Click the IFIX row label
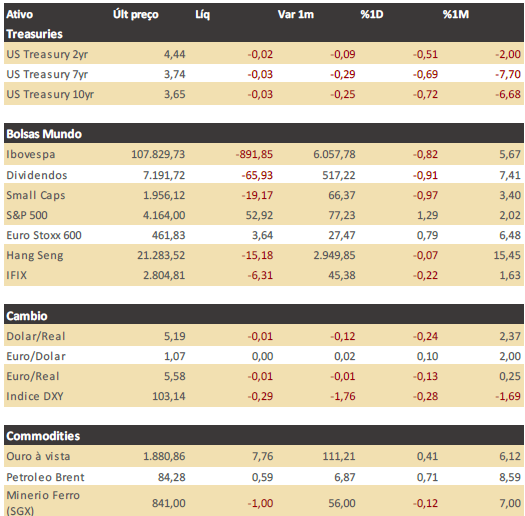 tap(16, 275)
